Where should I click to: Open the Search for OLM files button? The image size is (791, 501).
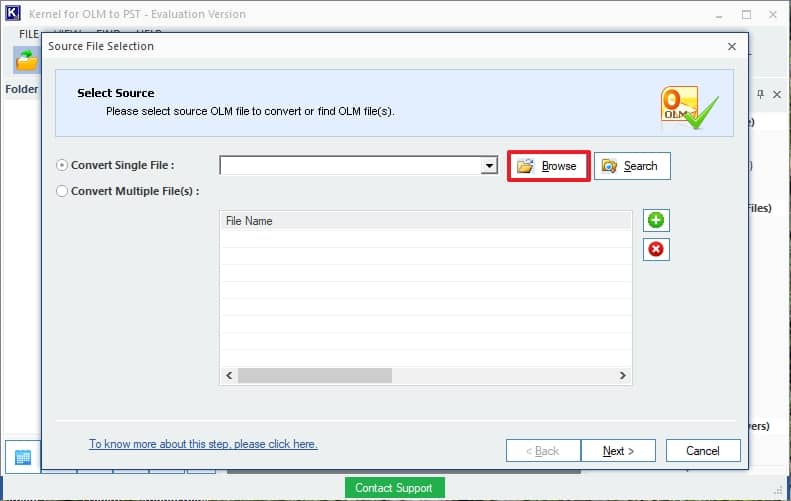pyautogui.click(x=632, y=166)
